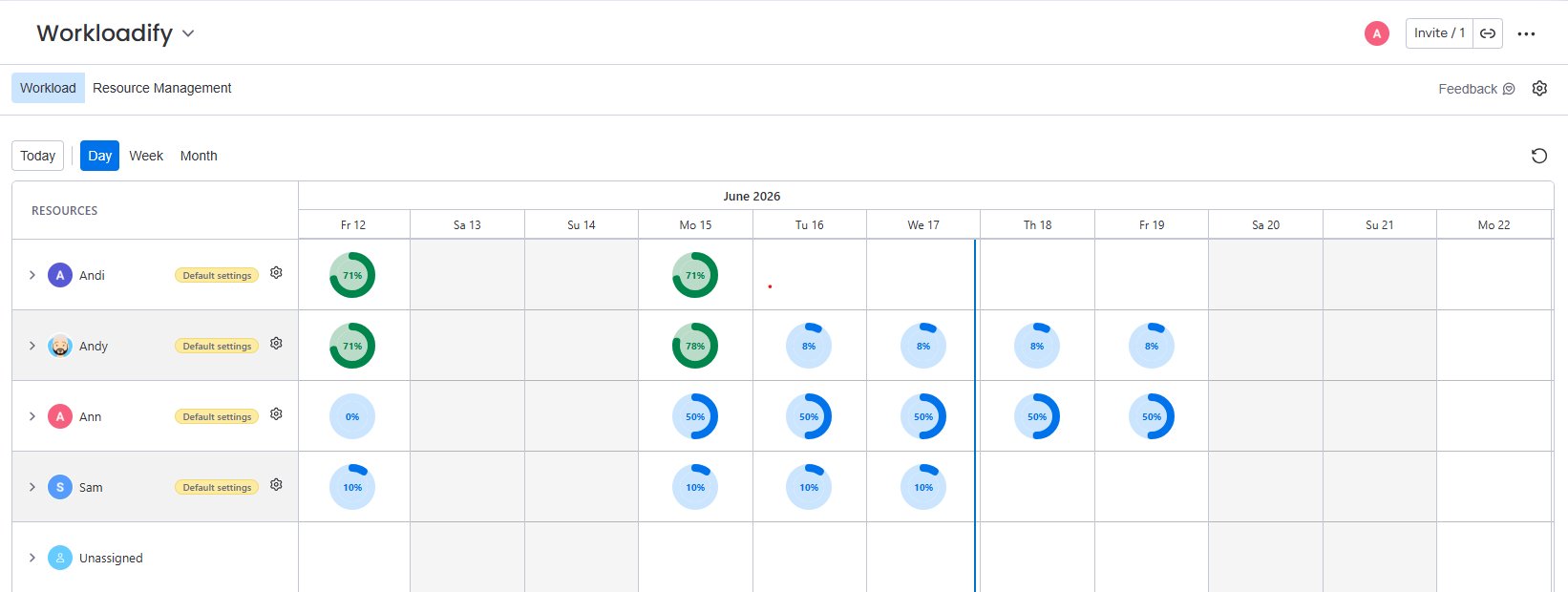Expand Andi's resource row
The height and width of the screenshot is (592, 1568).
[x=32, y=275]
